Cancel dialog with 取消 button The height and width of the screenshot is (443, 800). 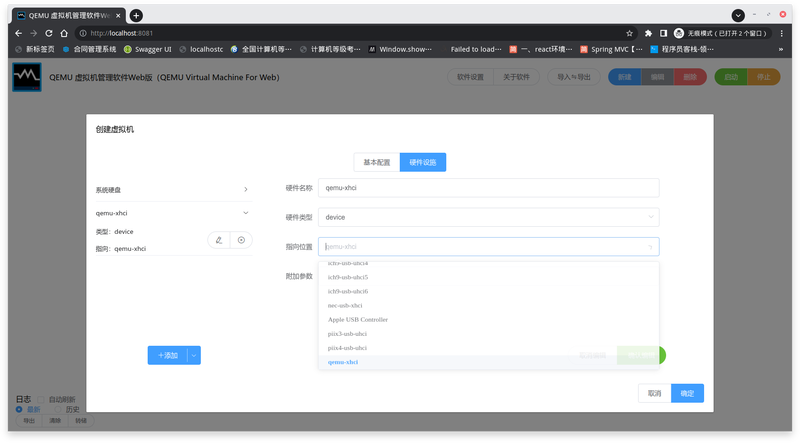[x=655, y=393]
